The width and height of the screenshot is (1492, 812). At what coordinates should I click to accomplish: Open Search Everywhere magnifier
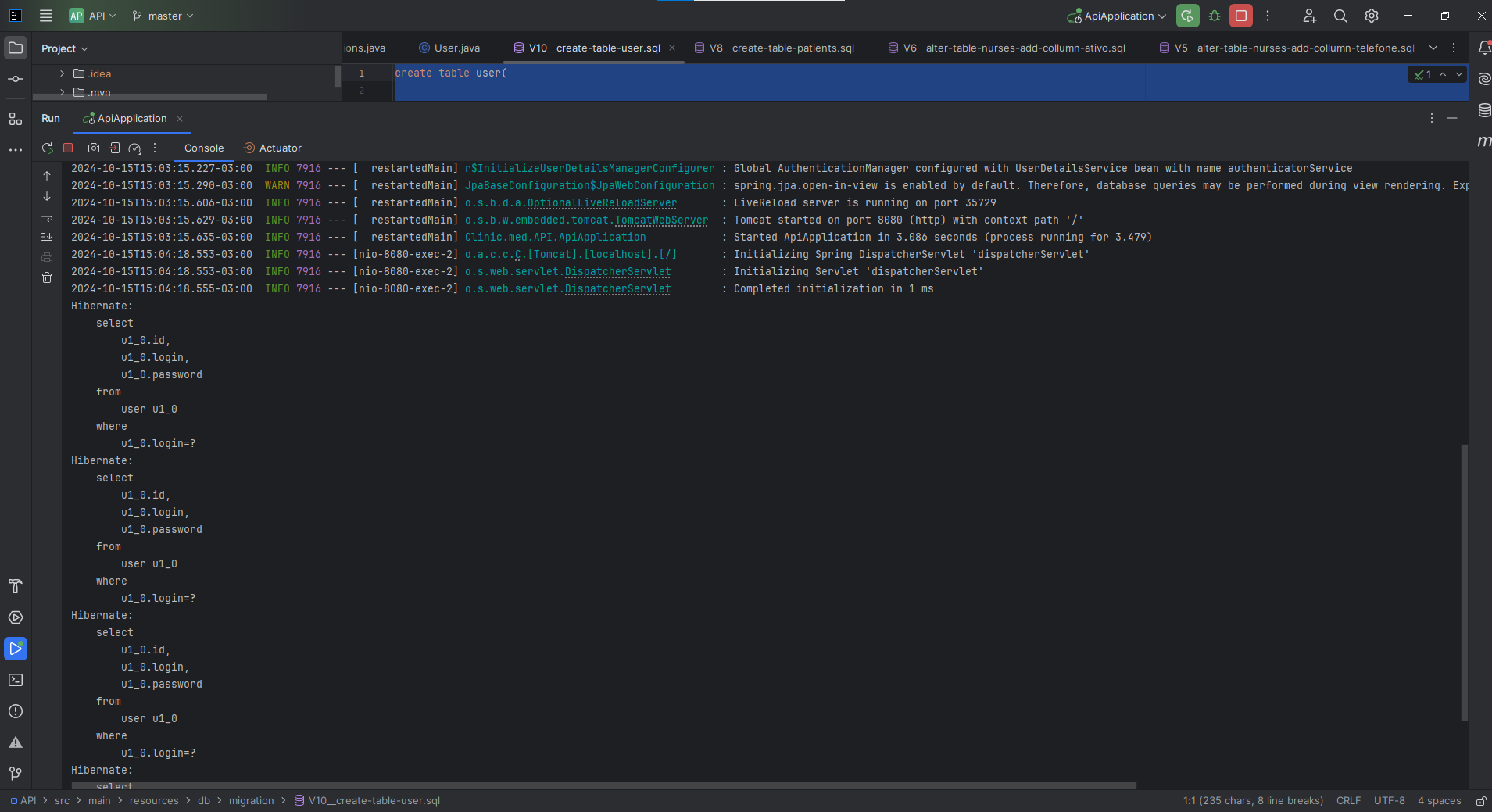point(1340,16)
